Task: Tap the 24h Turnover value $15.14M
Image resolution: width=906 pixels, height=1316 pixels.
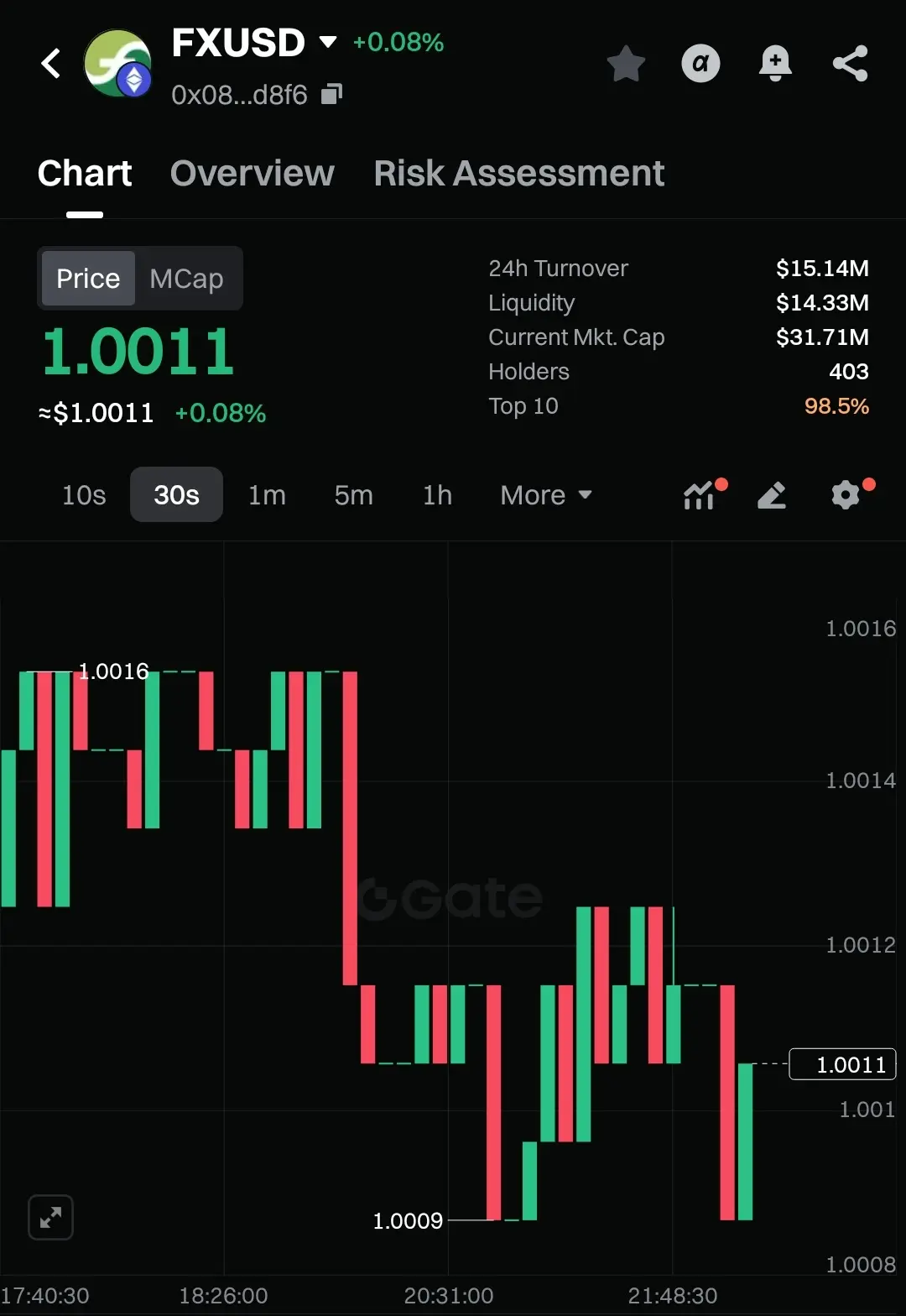Action: (x=822, y=269)
